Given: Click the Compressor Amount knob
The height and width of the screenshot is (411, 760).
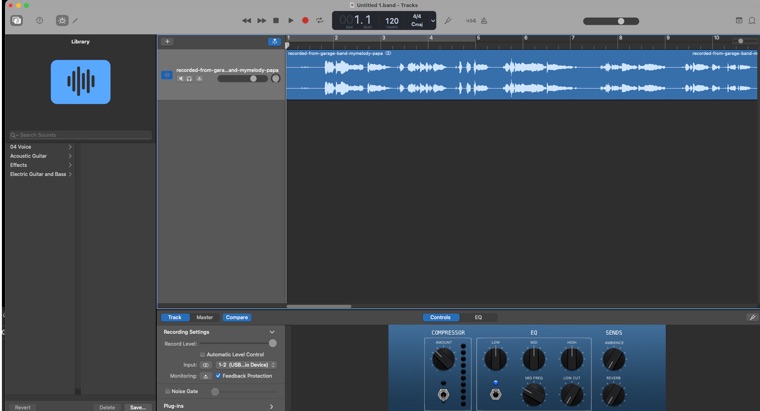Looking at the screenshot, I should [x=443, y=359].
